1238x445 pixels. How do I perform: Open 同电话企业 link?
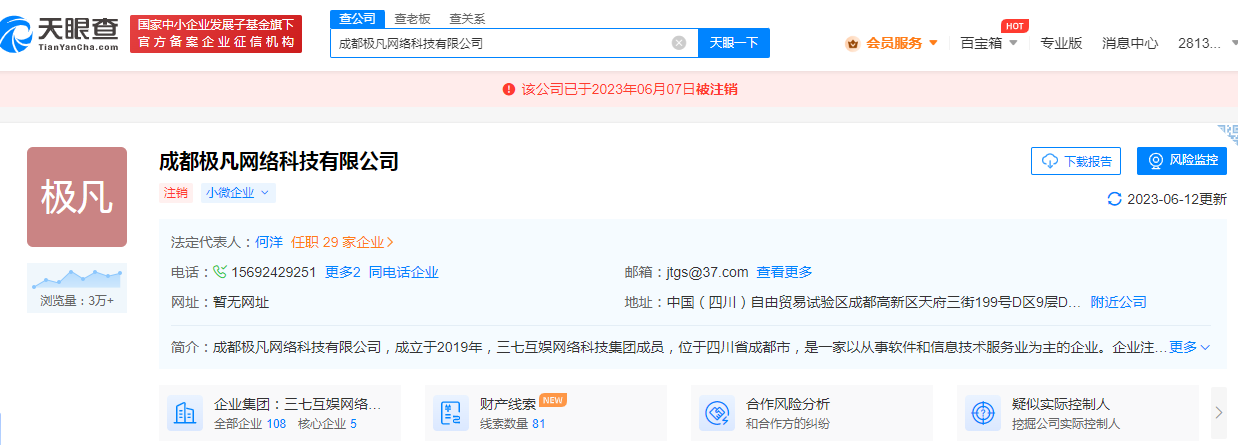(404, 272)
